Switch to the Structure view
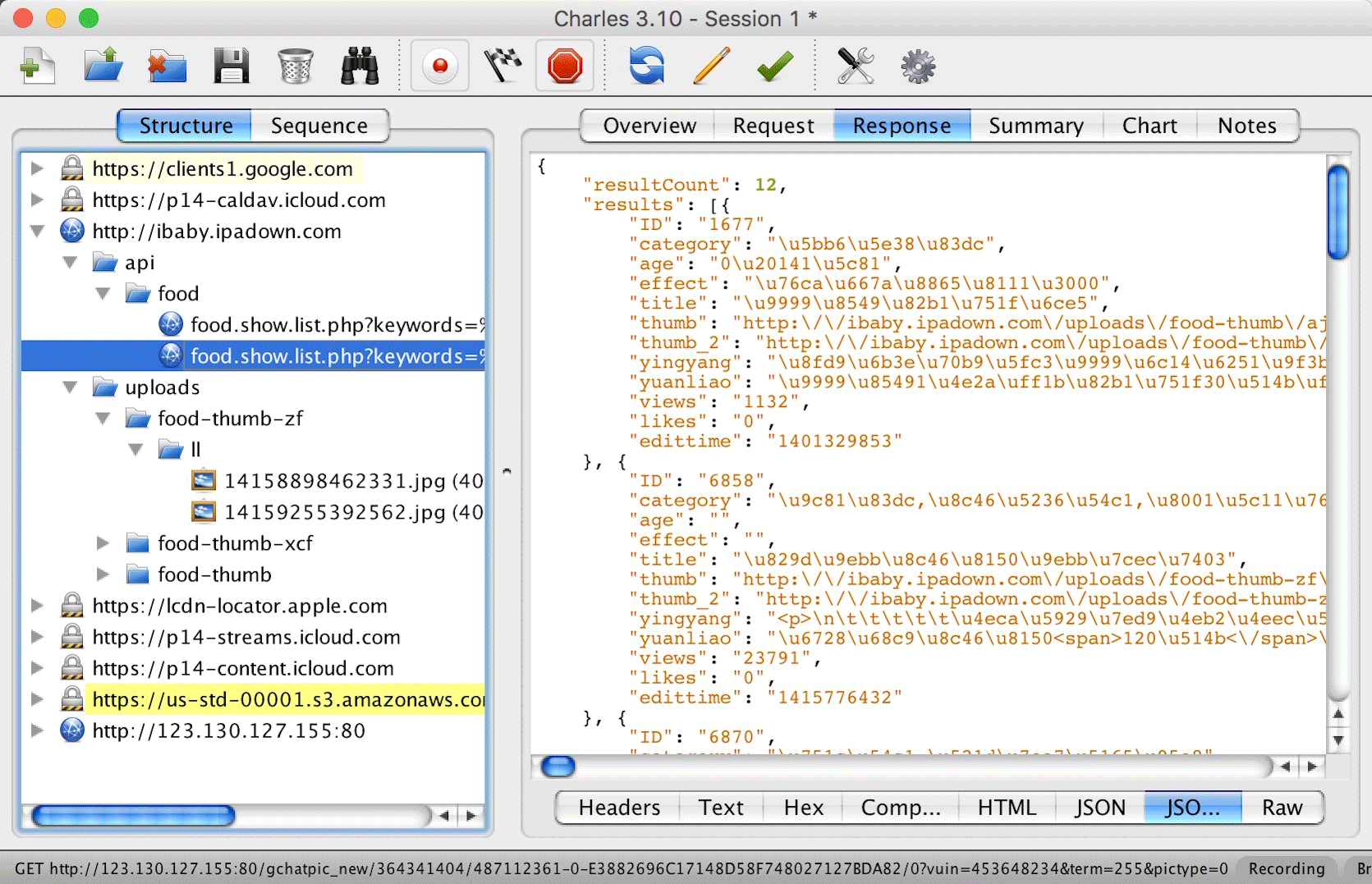Image resolution: width=1372 pixels, height=884 pixels. coord(186,126)
